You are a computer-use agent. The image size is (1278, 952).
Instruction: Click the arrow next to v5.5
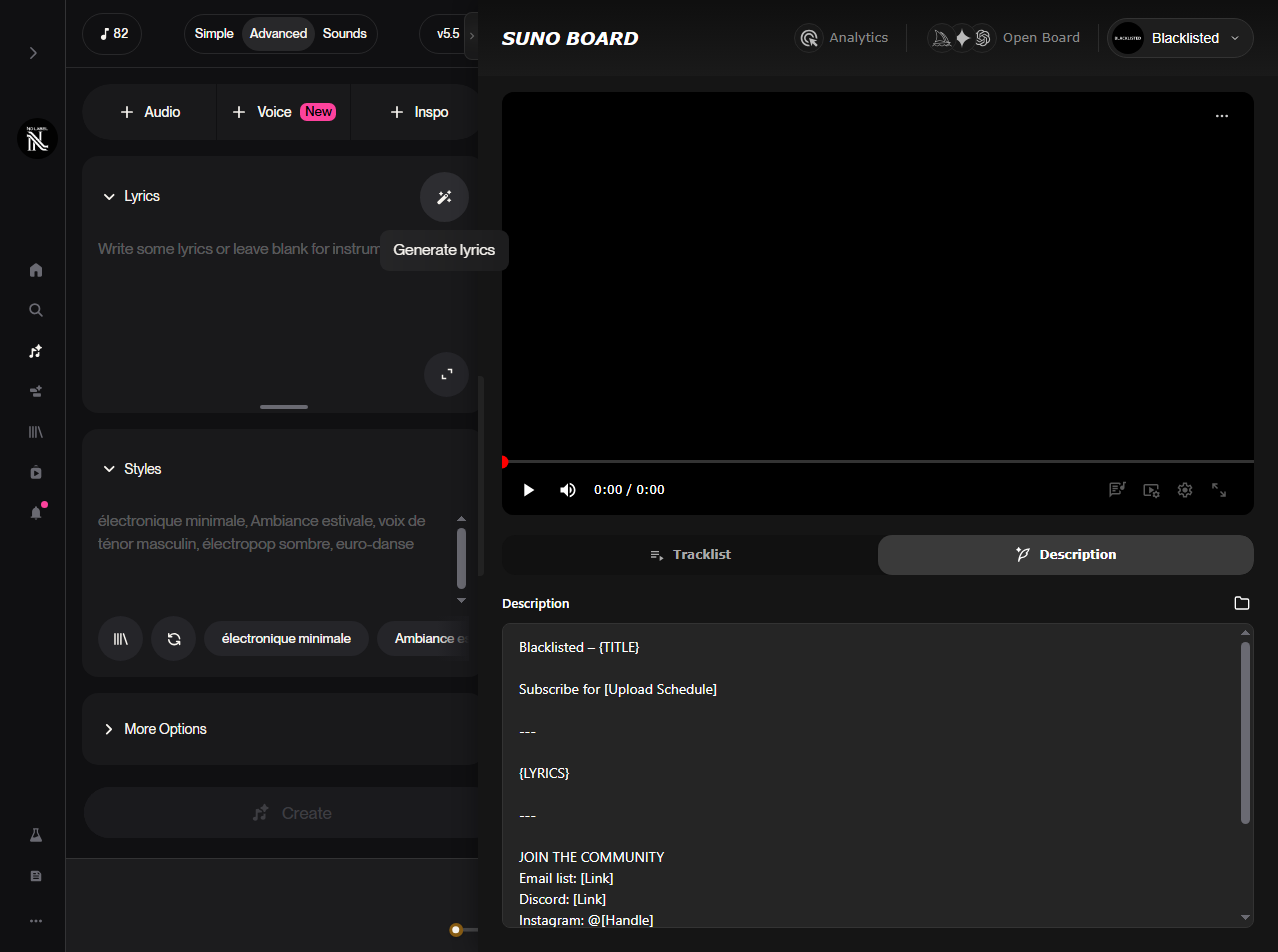(471, 35)
